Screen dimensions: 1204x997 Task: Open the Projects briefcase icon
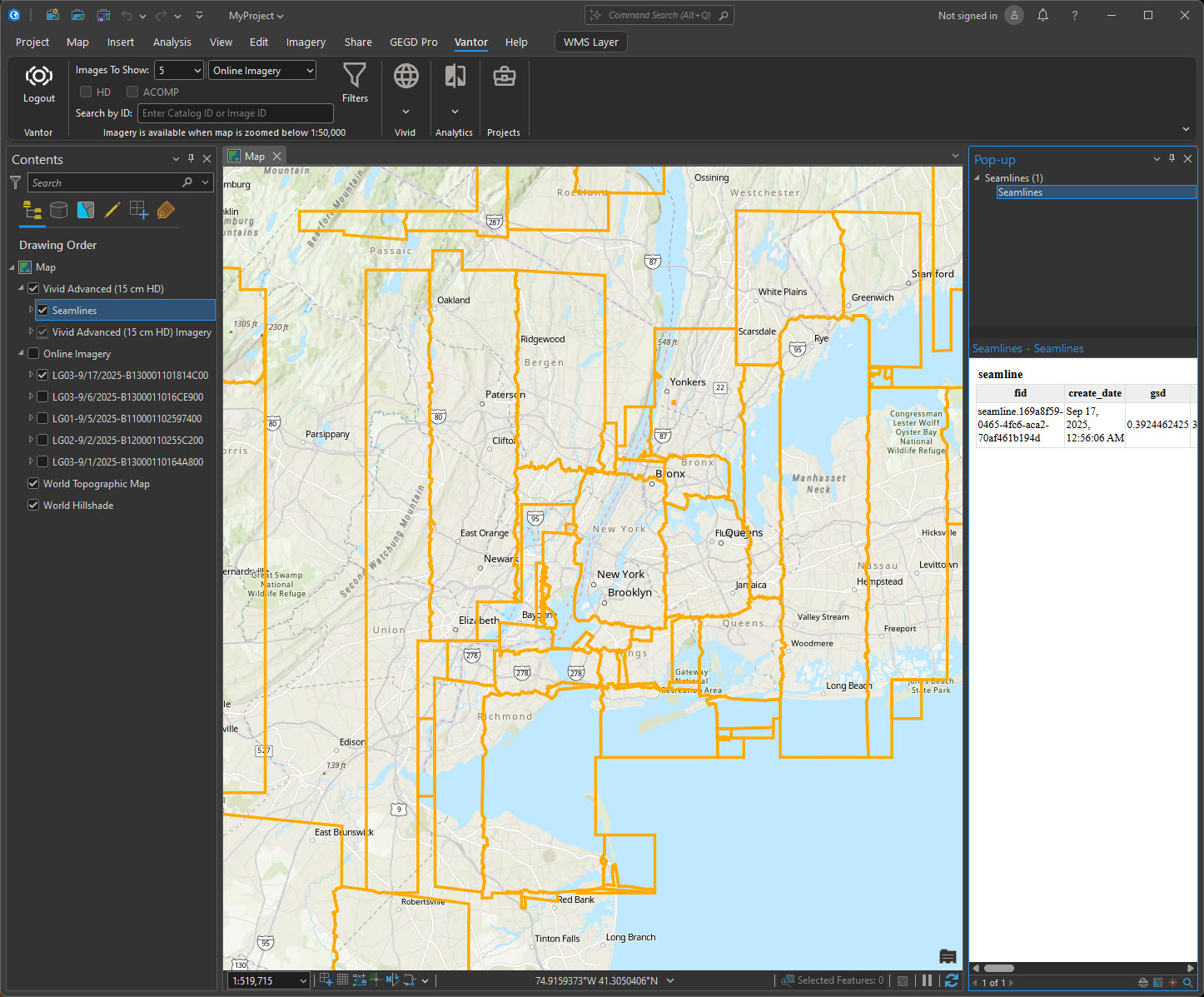tap(504, 77)
